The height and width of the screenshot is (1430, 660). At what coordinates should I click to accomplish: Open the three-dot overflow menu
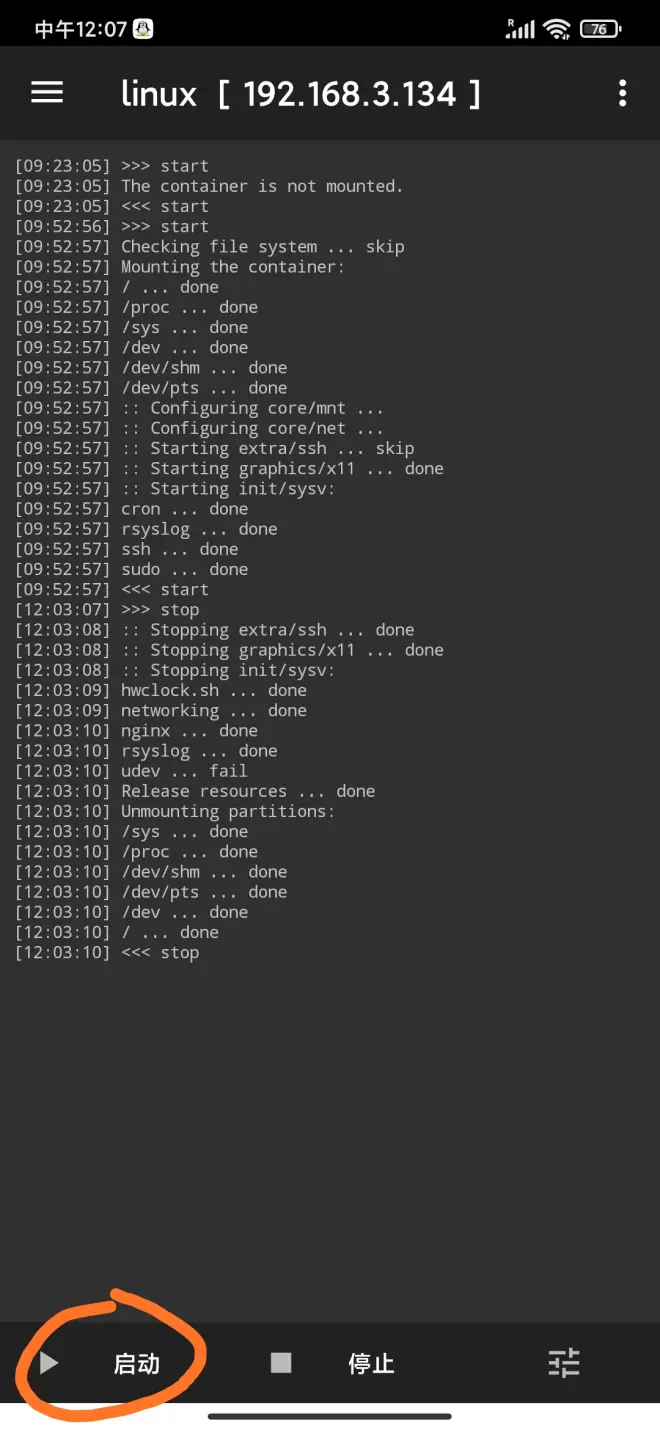622,94
